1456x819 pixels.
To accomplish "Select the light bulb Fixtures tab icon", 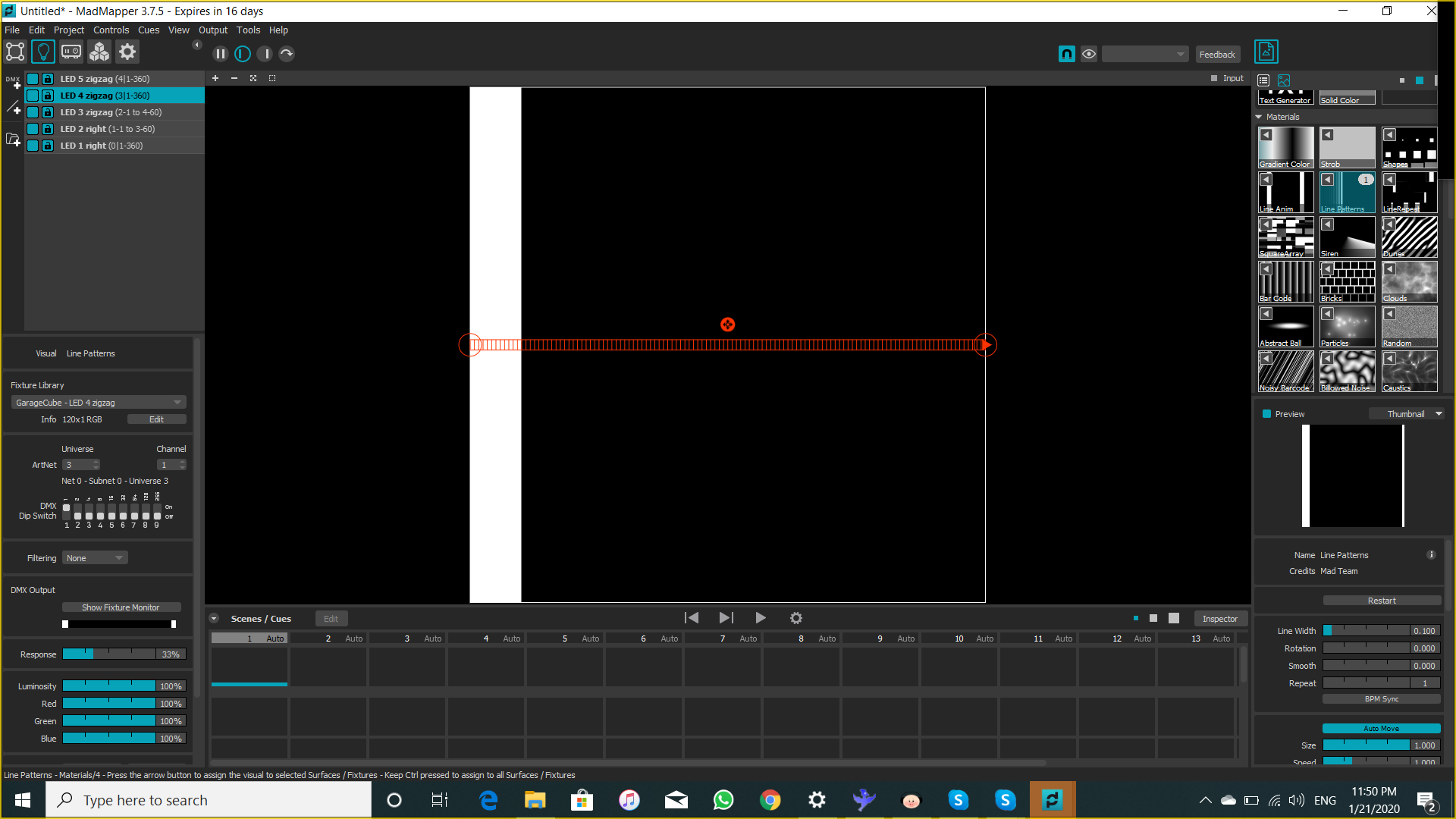I will [x=43, y=52].
